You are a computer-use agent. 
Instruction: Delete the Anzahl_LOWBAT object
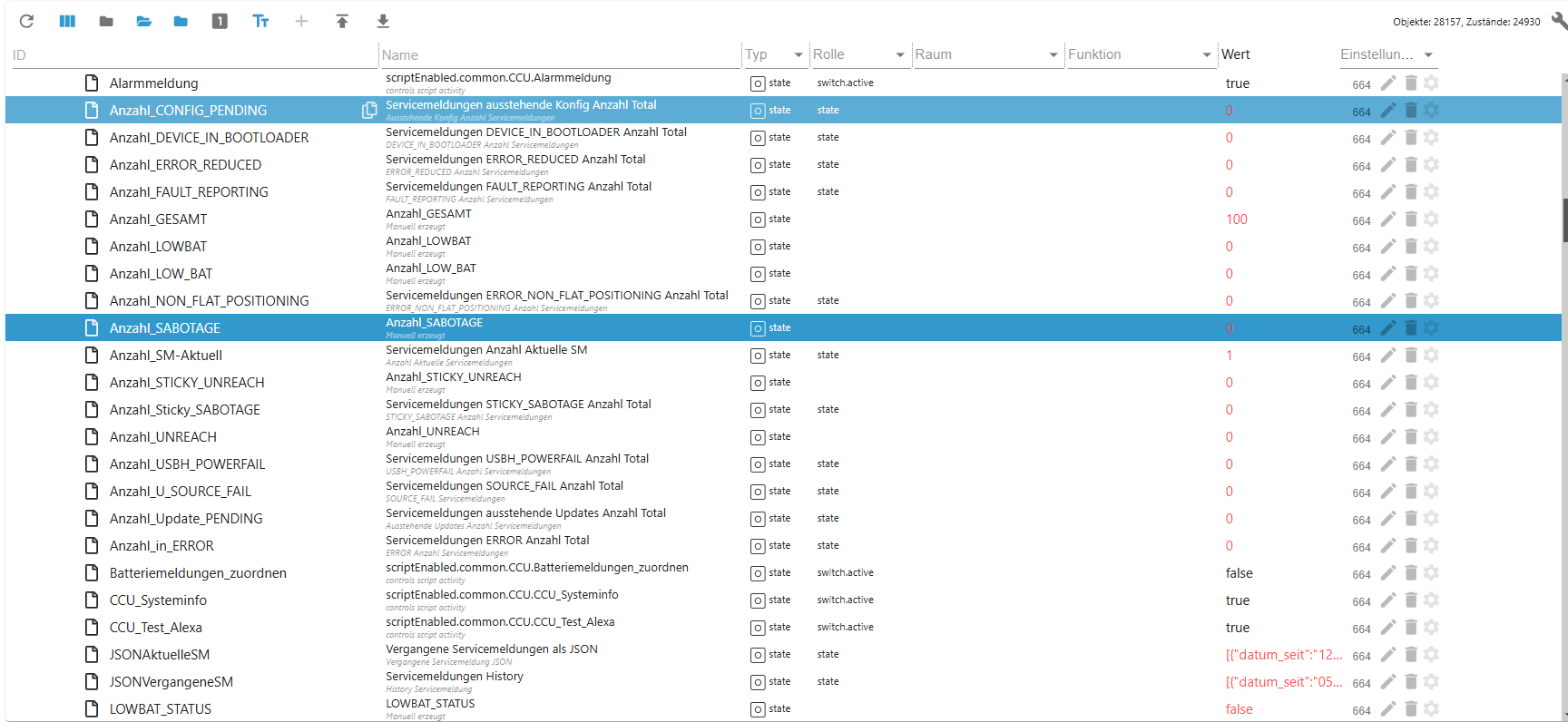tap(1411, 247)
